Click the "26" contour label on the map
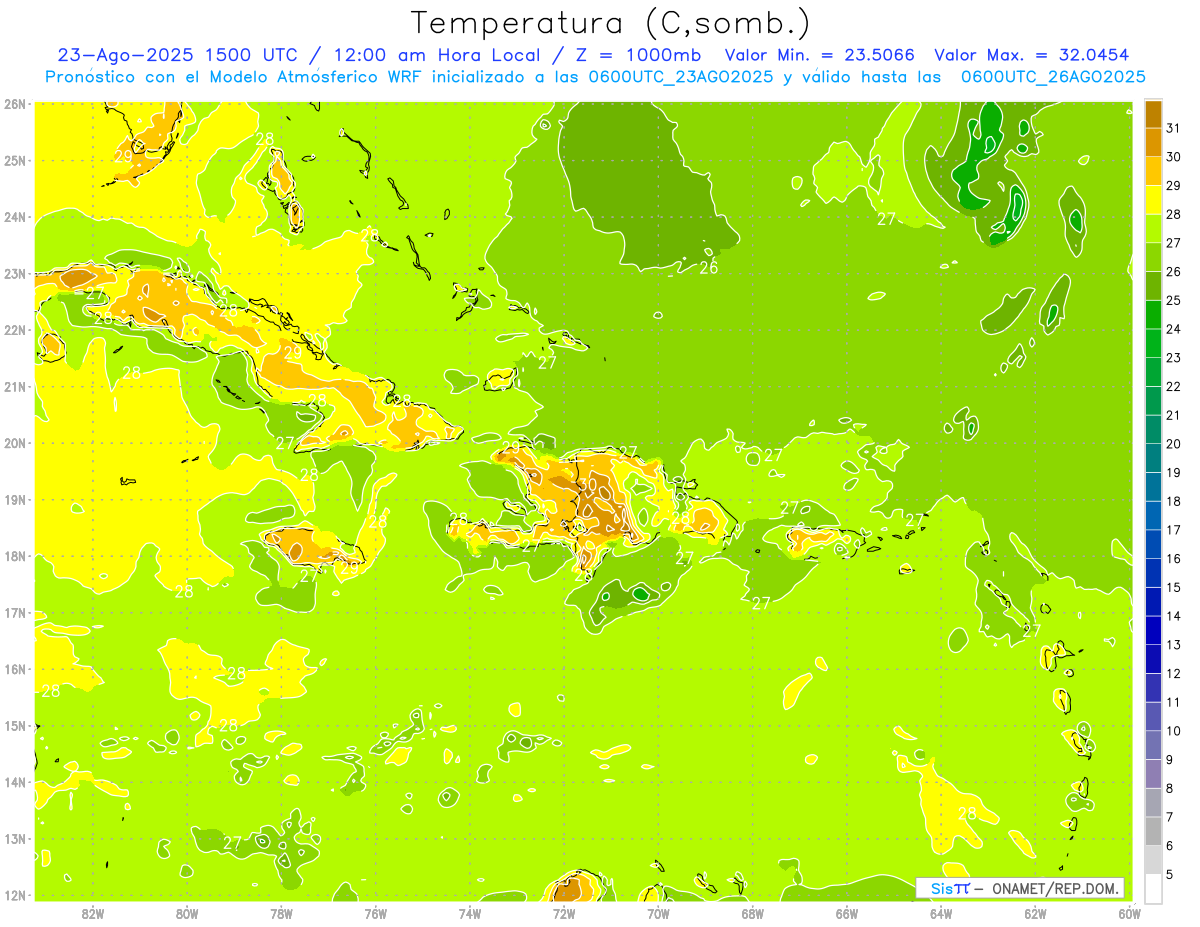Image resolution: width=1200 pixels, height=927 pixels. coord(709,267)
